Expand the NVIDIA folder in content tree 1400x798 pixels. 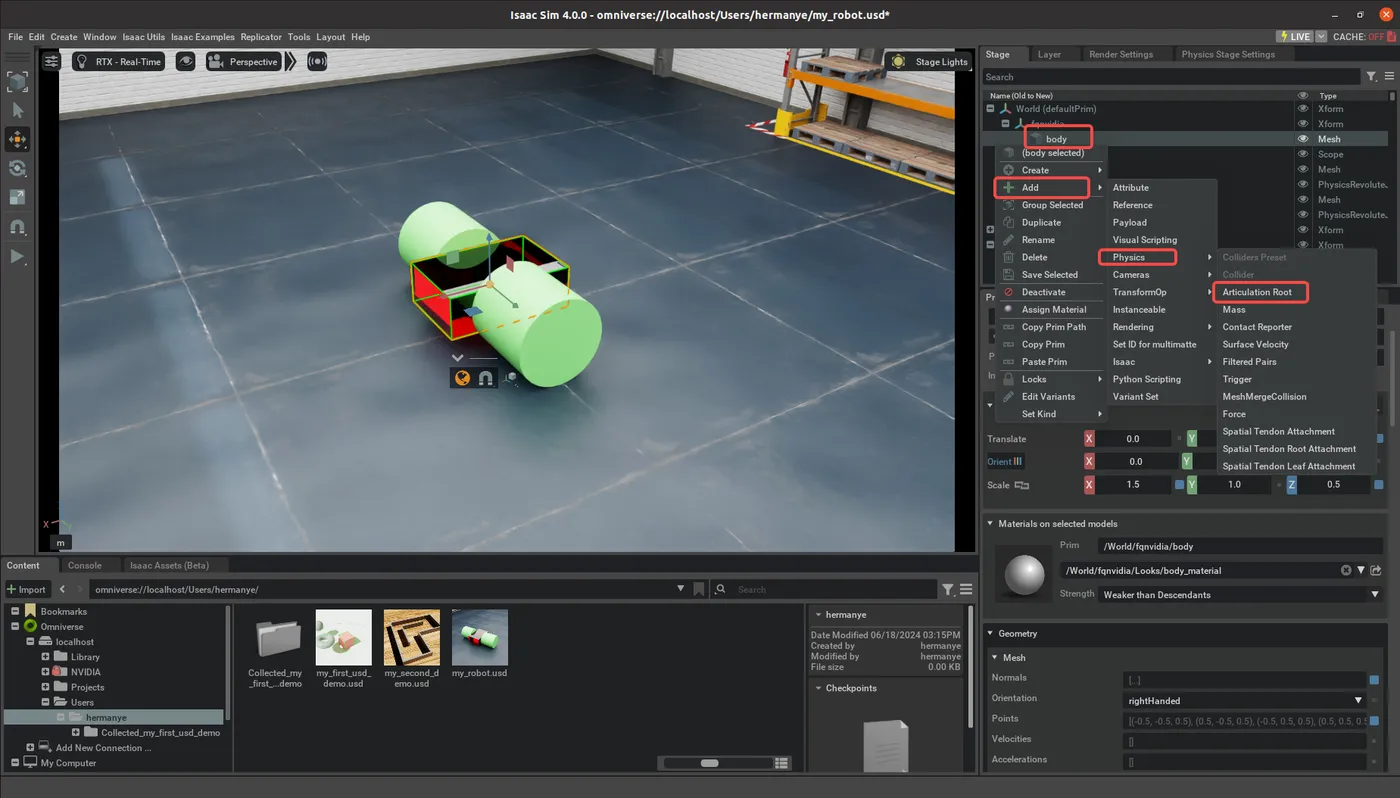pos(46,672)
